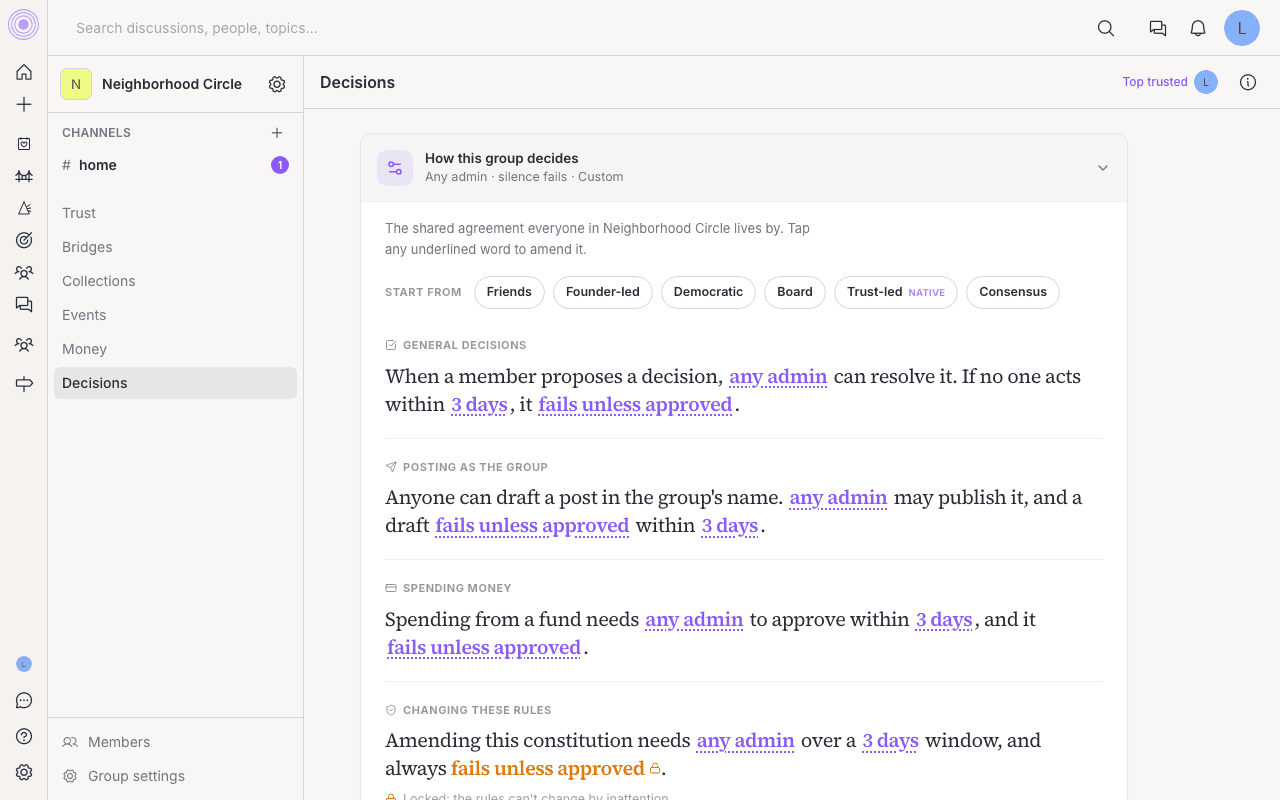Open Money in the sidebar
This screenshot has width=1280, height=800.
point(175,349)
